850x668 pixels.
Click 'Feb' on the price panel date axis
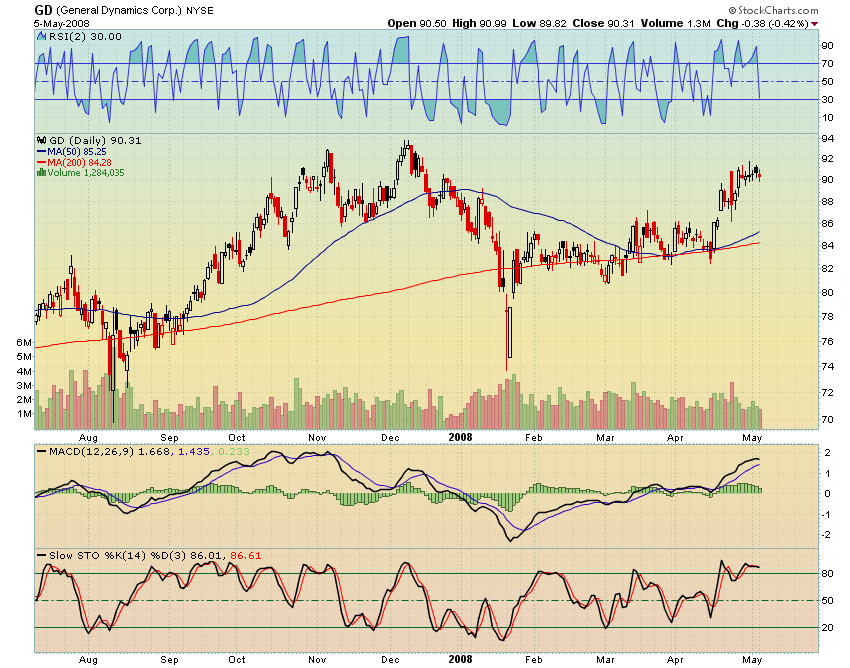click(x=533, y=437)
